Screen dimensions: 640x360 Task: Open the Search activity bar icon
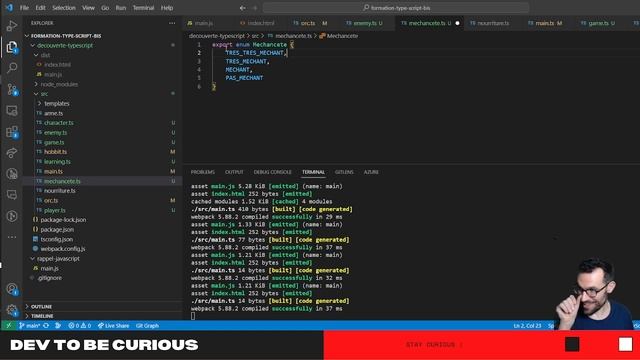(12, 68)
